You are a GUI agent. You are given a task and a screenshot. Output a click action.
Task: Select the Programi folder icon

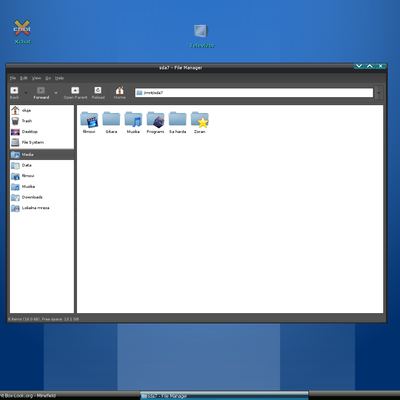coord(155,123)
